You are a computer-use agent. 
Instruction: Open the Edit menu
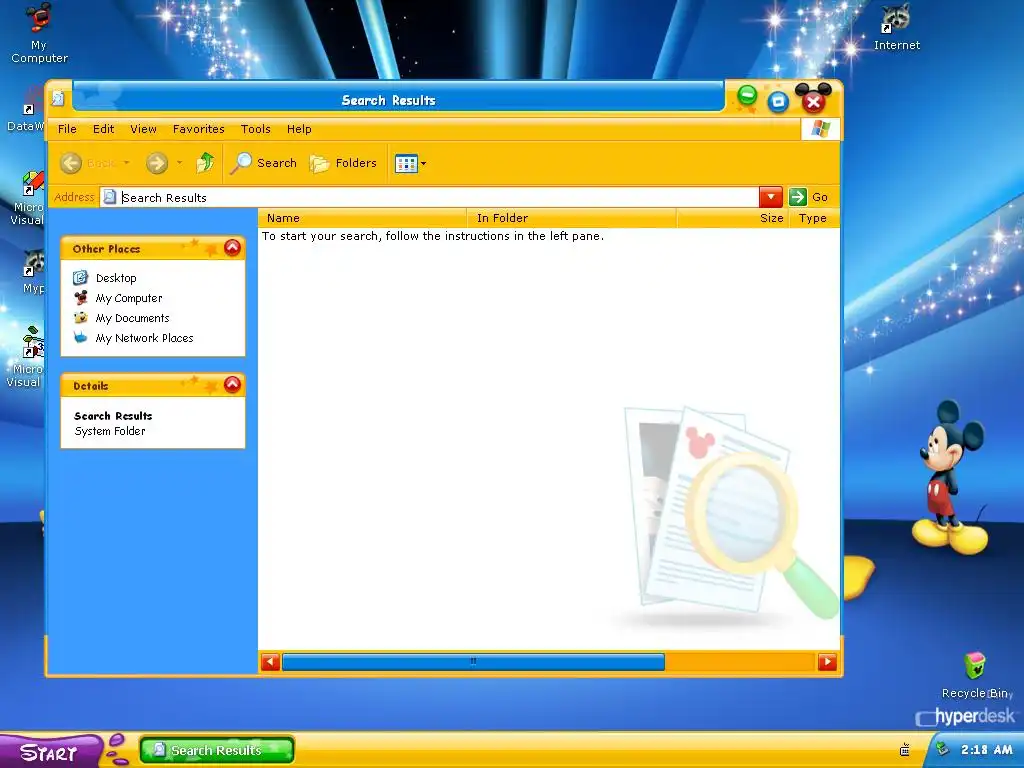tap(103, 129)
